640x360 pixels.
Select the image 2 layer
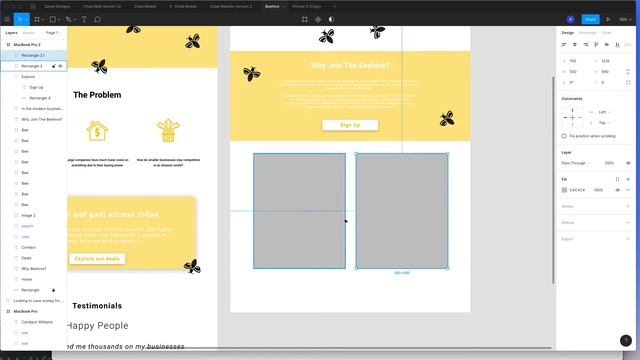point(34,215)
